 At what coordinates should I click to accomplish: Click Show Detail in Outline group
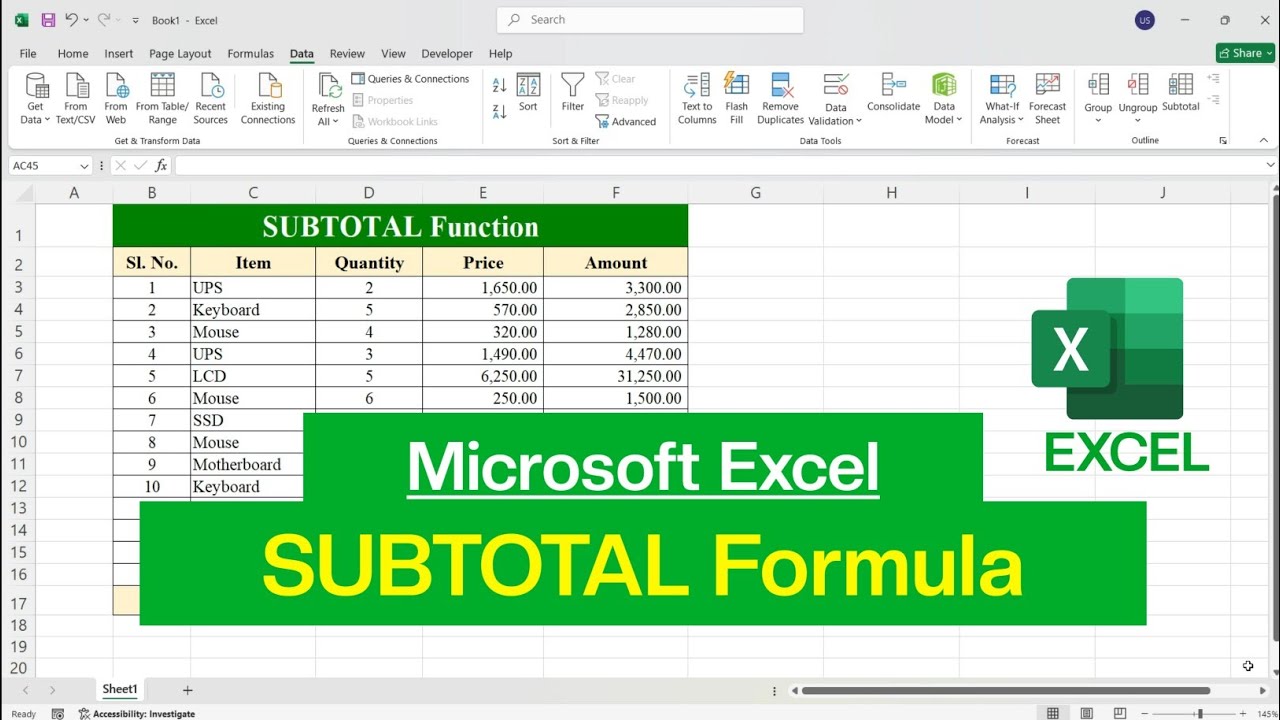point(1214,78)
